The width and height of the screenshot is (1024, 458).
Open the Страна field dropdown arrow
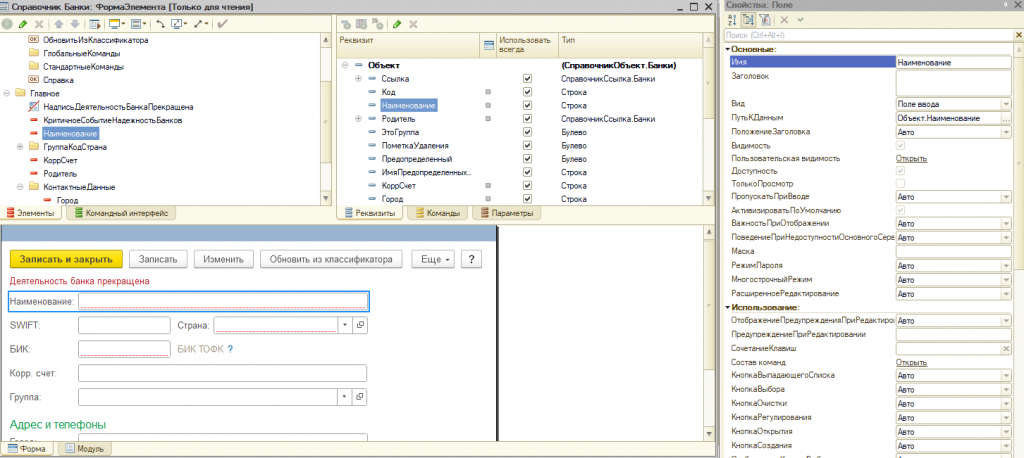(345, 325)
